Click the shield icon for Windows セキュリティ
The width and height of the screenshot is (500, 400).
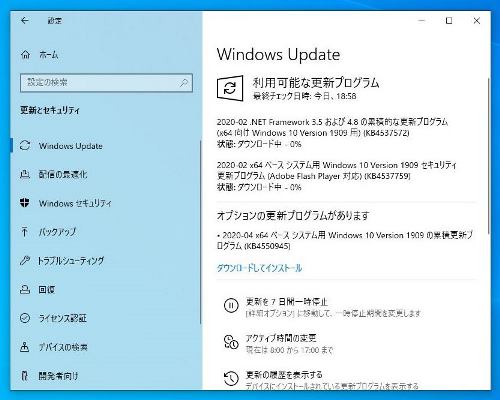25,202
